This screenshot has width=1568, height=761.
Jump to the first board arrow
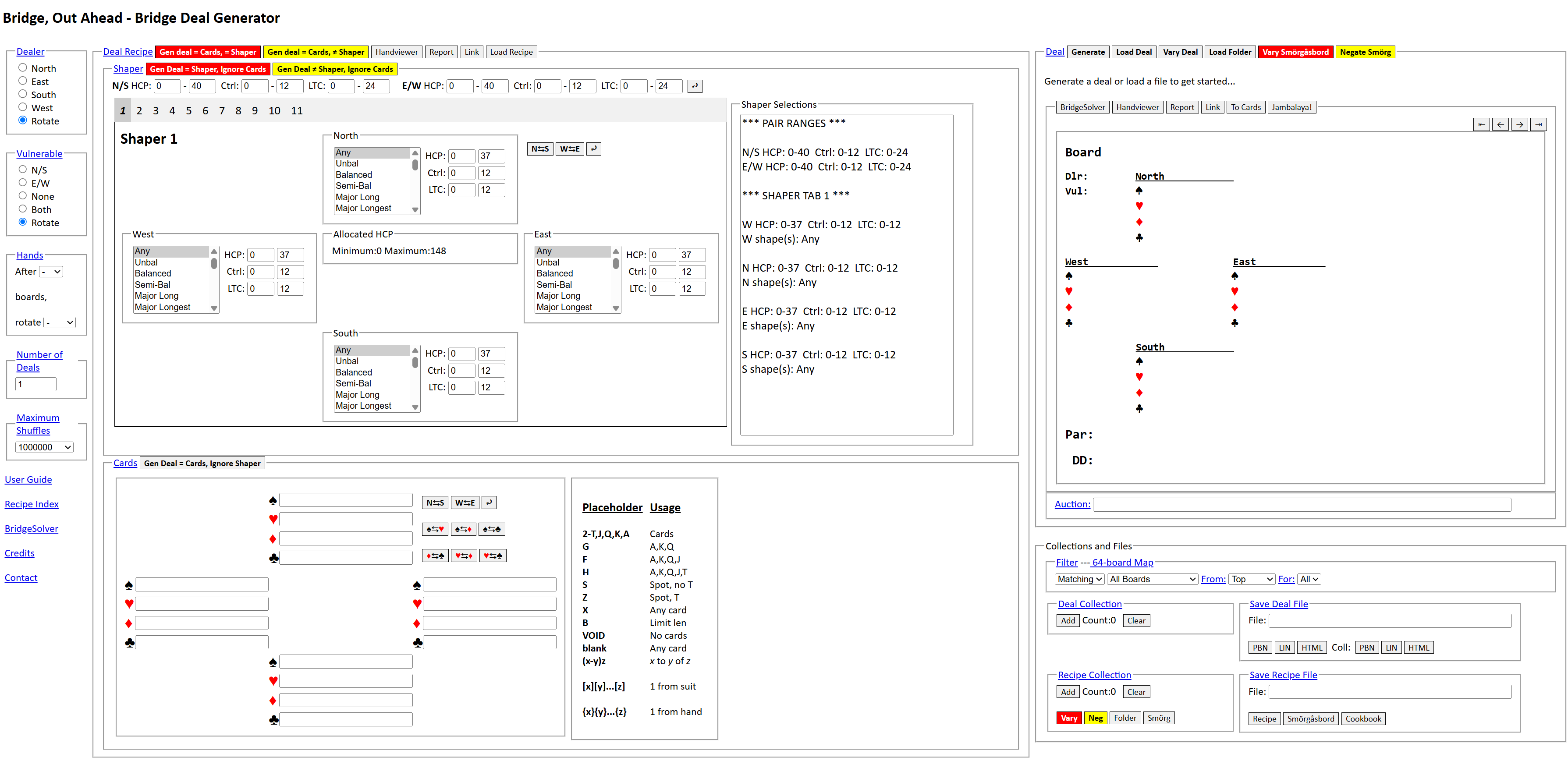click(x=1481, y=125)
